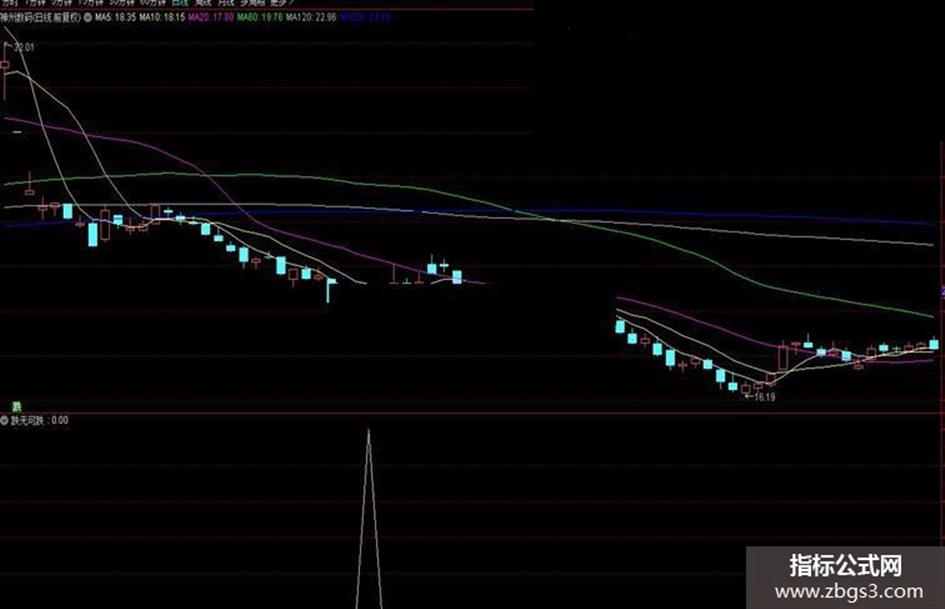The image size is (945, 609).
Task: Open the 更多 periods tab
Action: [x=280, y=2]
